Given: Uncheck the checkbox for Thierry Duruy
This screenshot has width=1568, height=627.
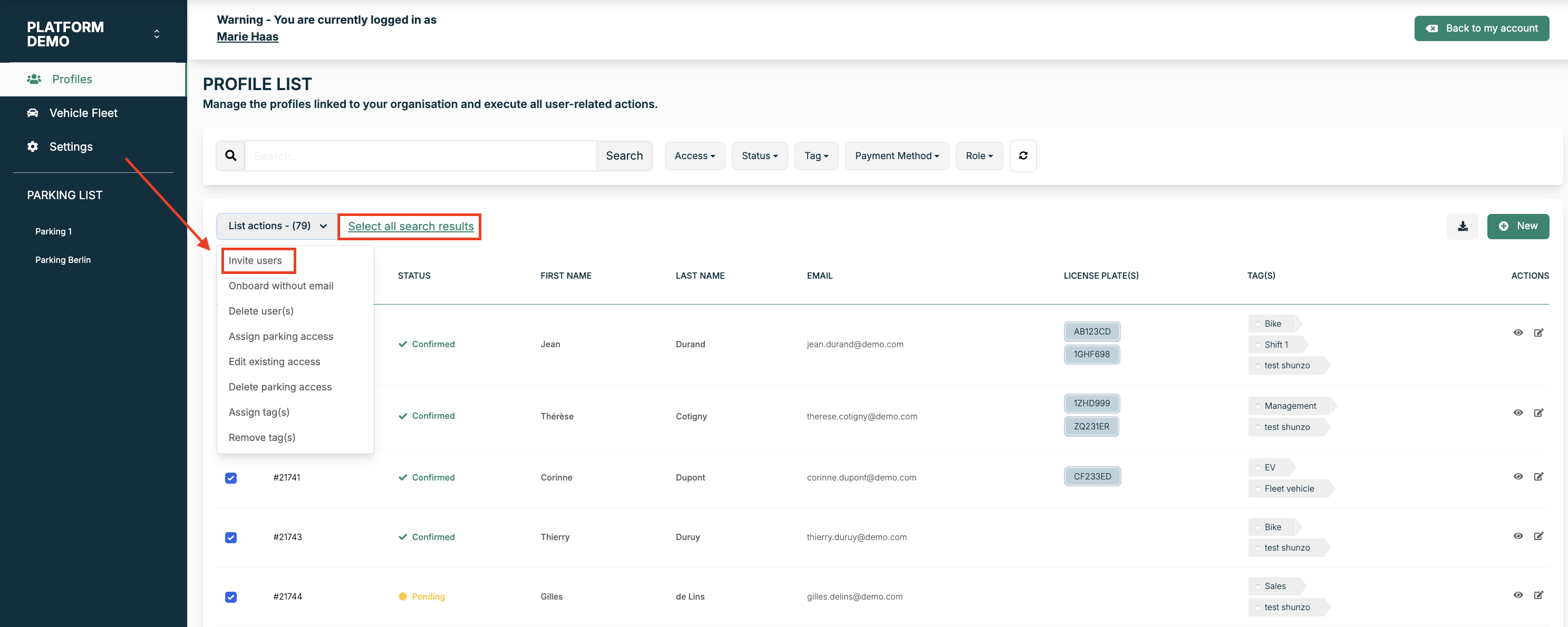Looking at the screenshot, I should point(231,537).
